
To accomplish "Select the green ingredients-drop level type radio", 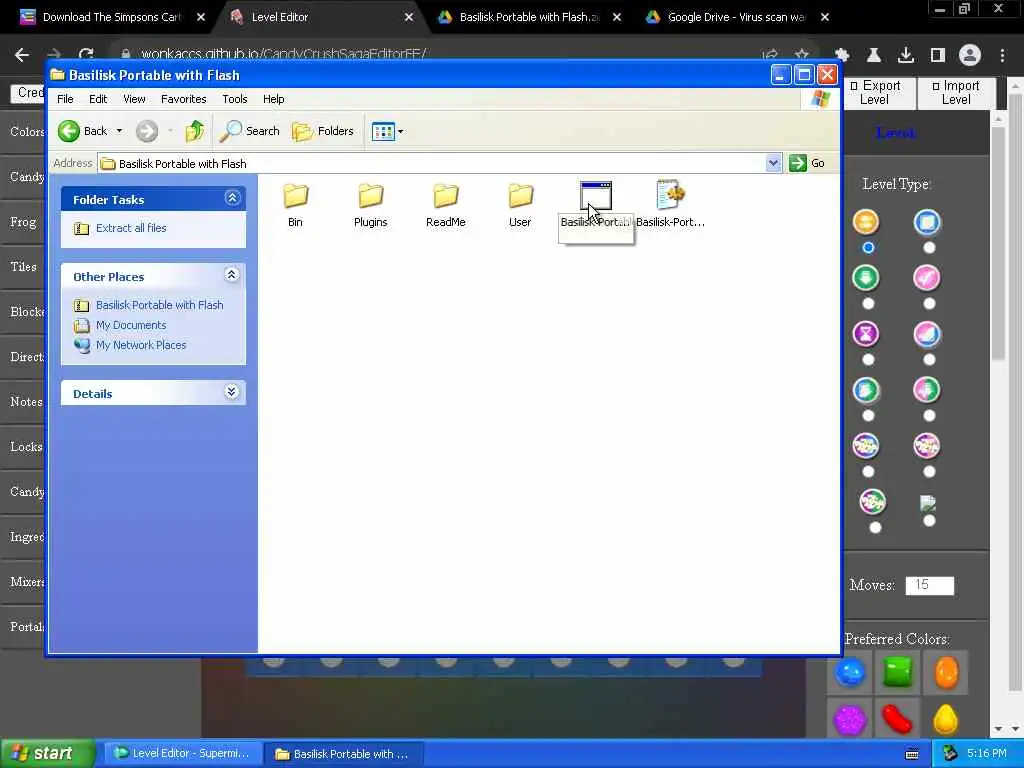I will (868, 304).
